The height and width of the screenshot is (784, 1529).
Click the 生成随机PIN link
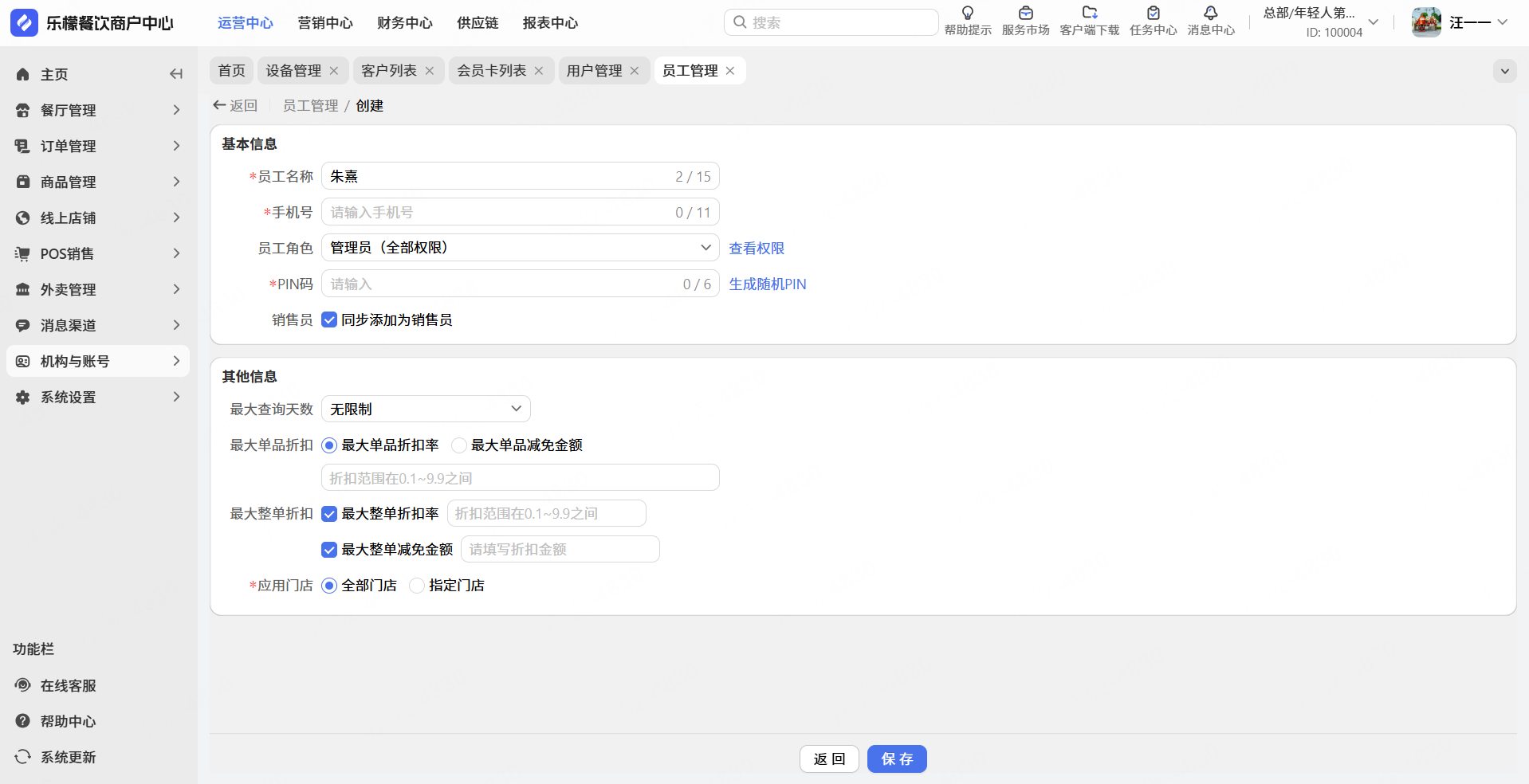(767, 284)
